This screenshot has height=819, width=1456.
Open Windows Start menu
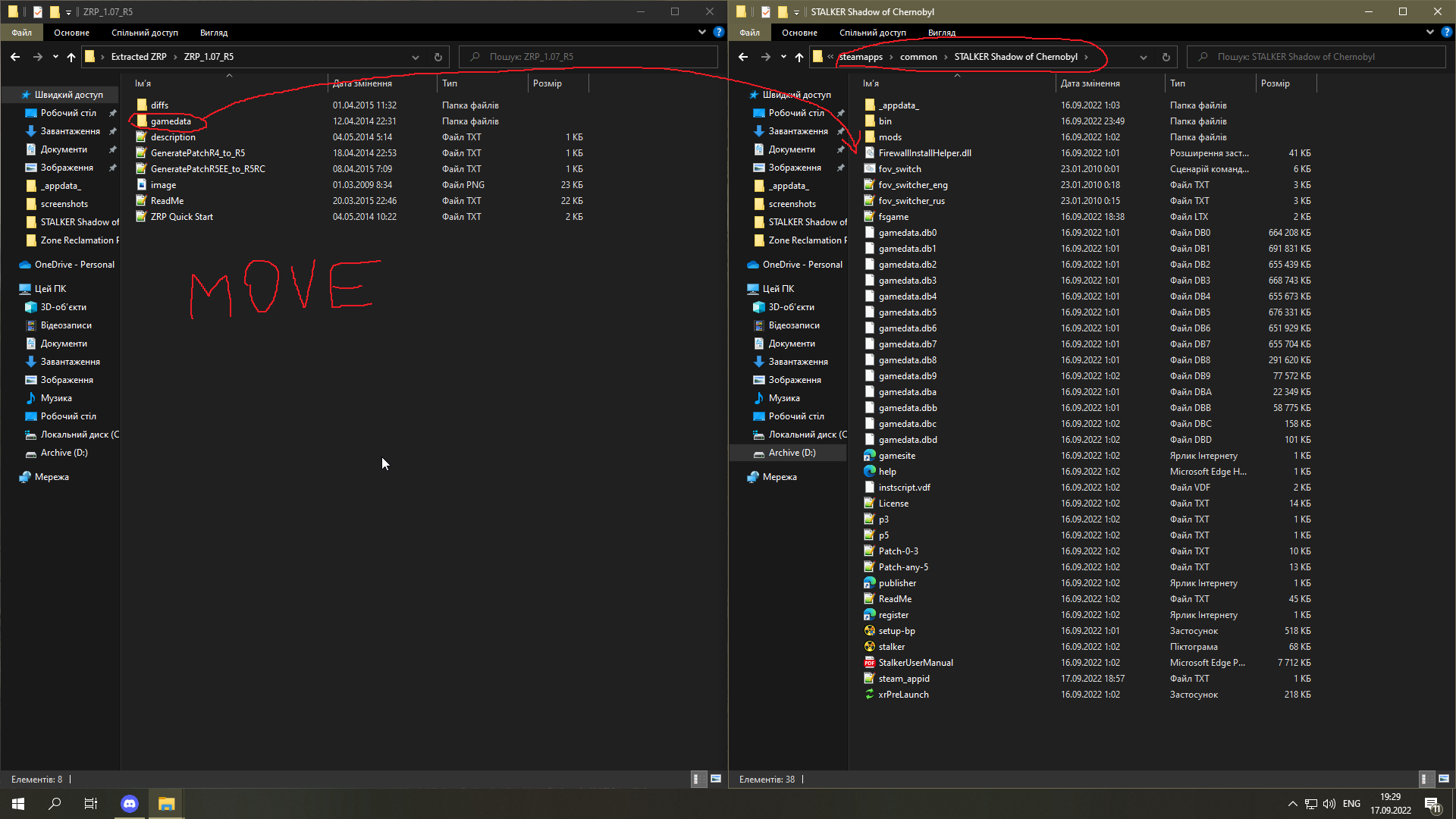(x=18, y=804)
